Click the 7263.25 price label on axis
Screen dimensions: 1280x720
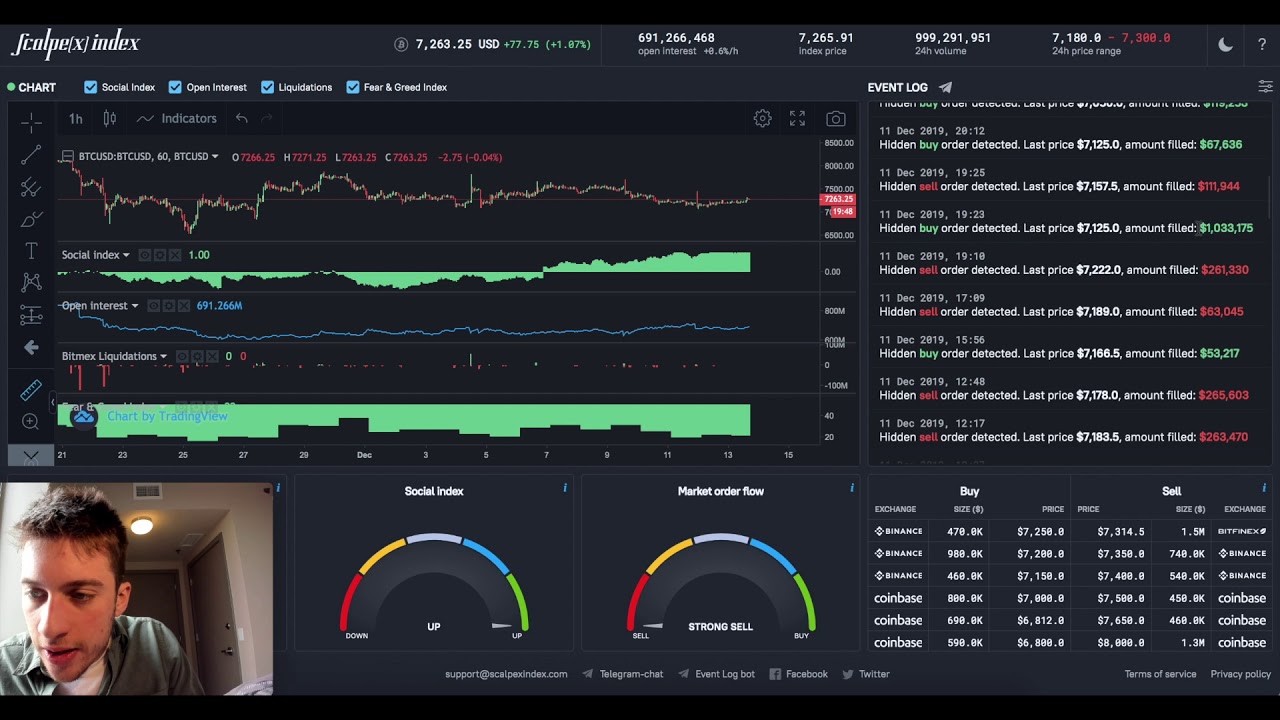point(837,199)
